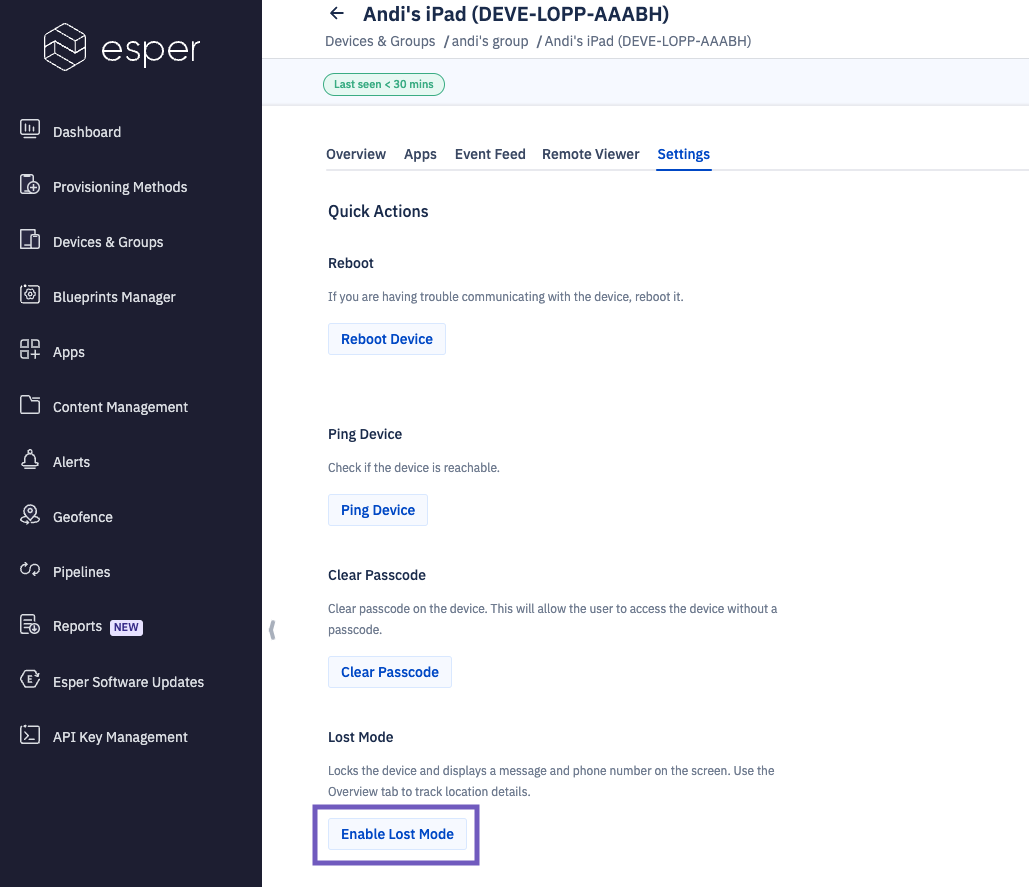Click the Ping Device section heading
Screen dimensions: 1029x887
[365, 434]
